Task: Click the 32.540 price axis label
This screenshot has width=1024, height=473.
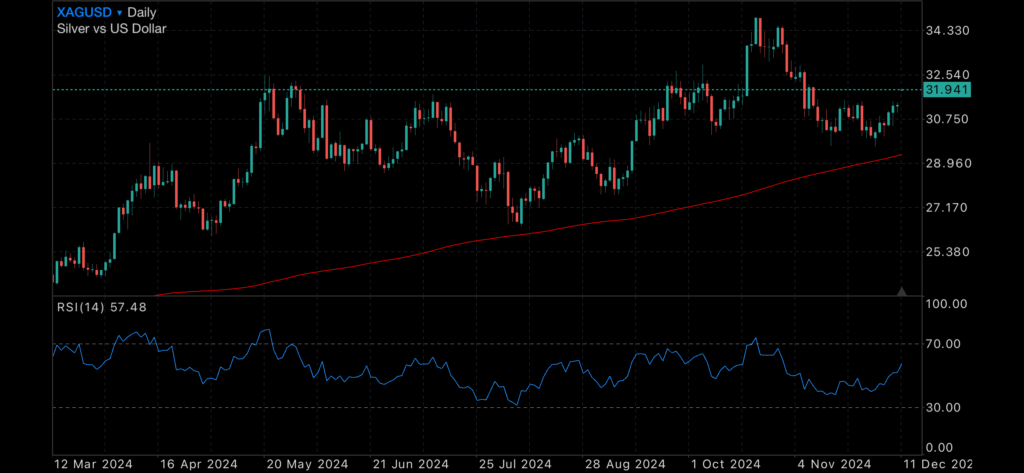Action: click(948, 74)
